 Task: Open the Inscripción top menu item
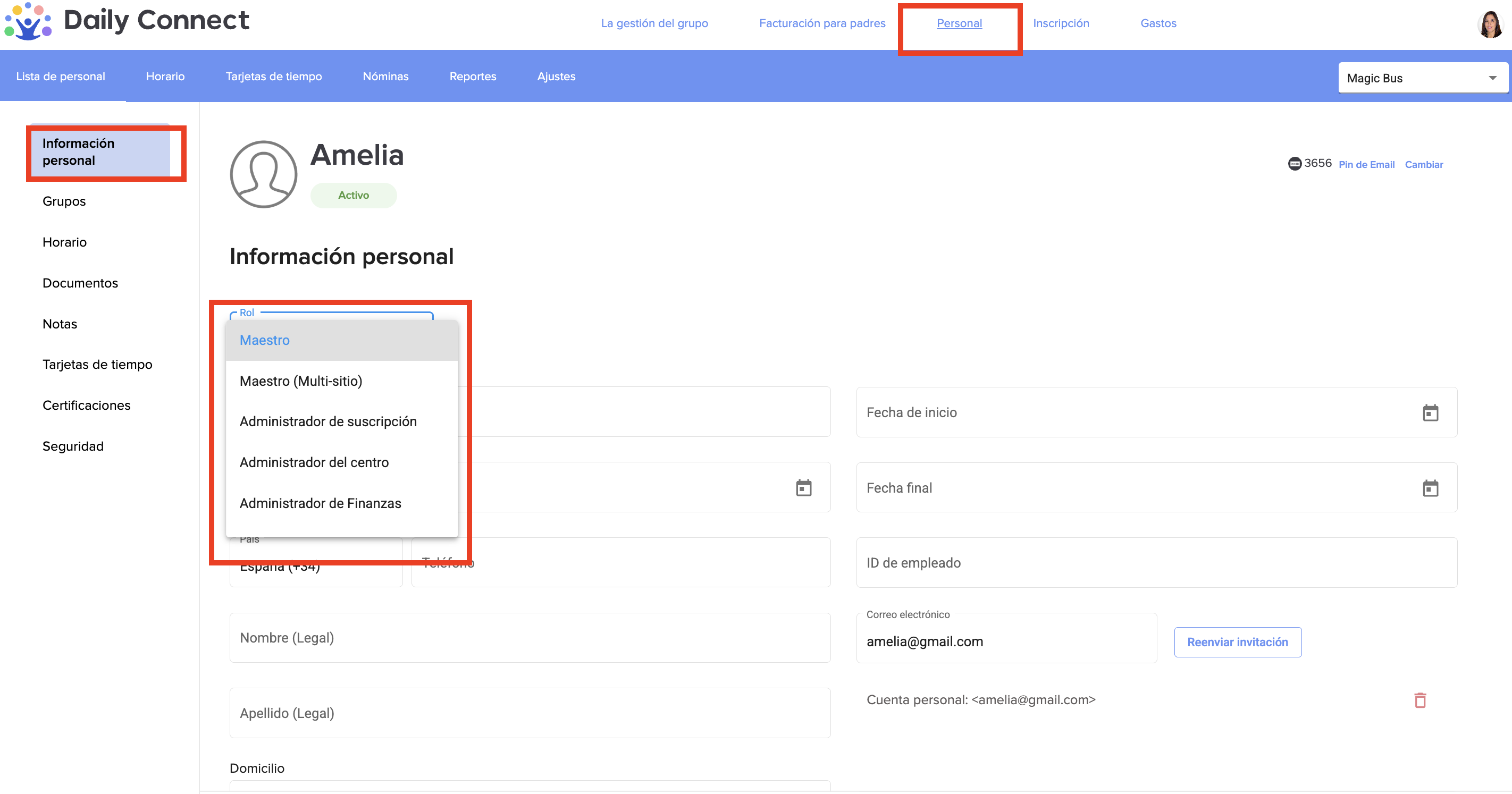coord(1061,23)
